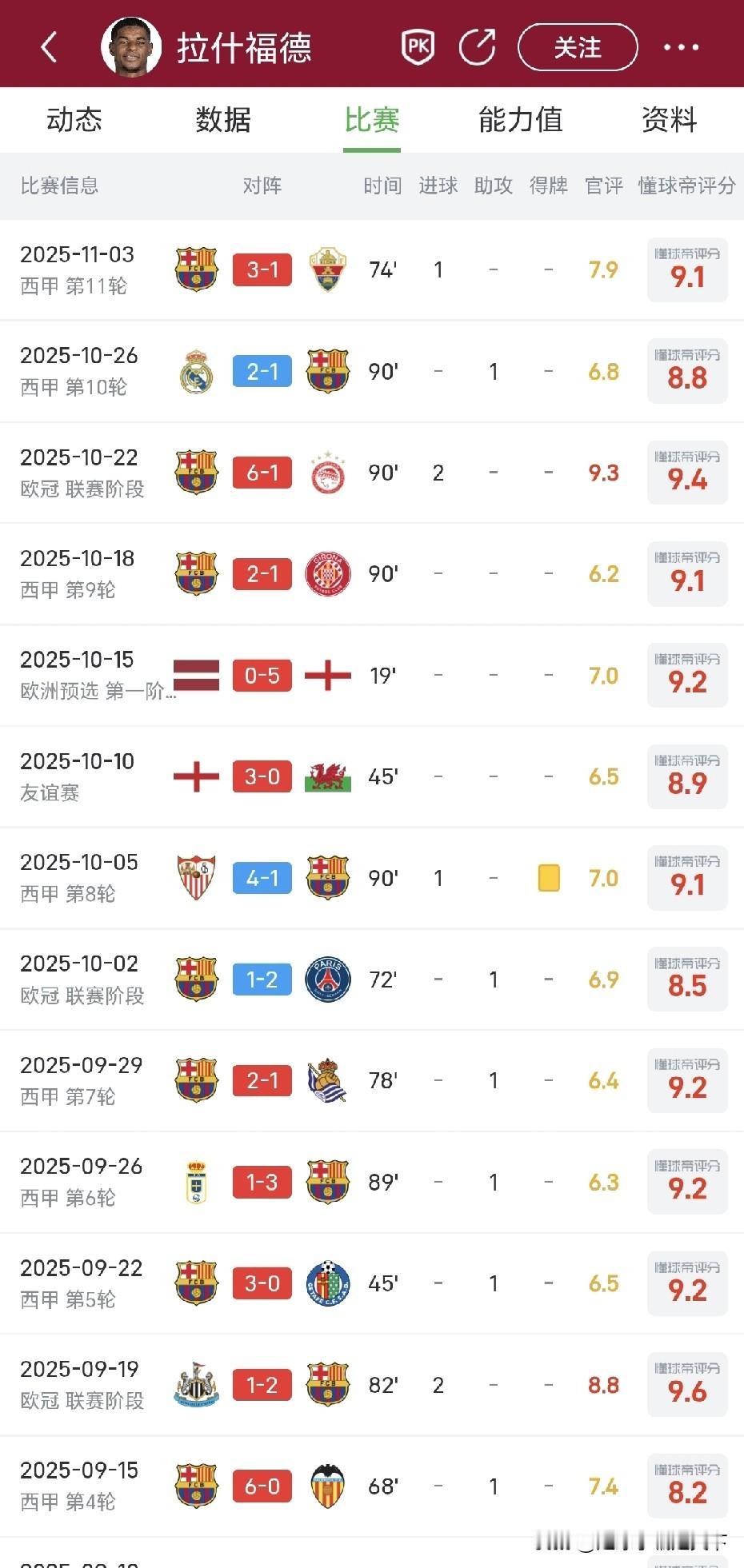
Task: Switch to the 数据 tab
Action: click(x=223, y=120)
